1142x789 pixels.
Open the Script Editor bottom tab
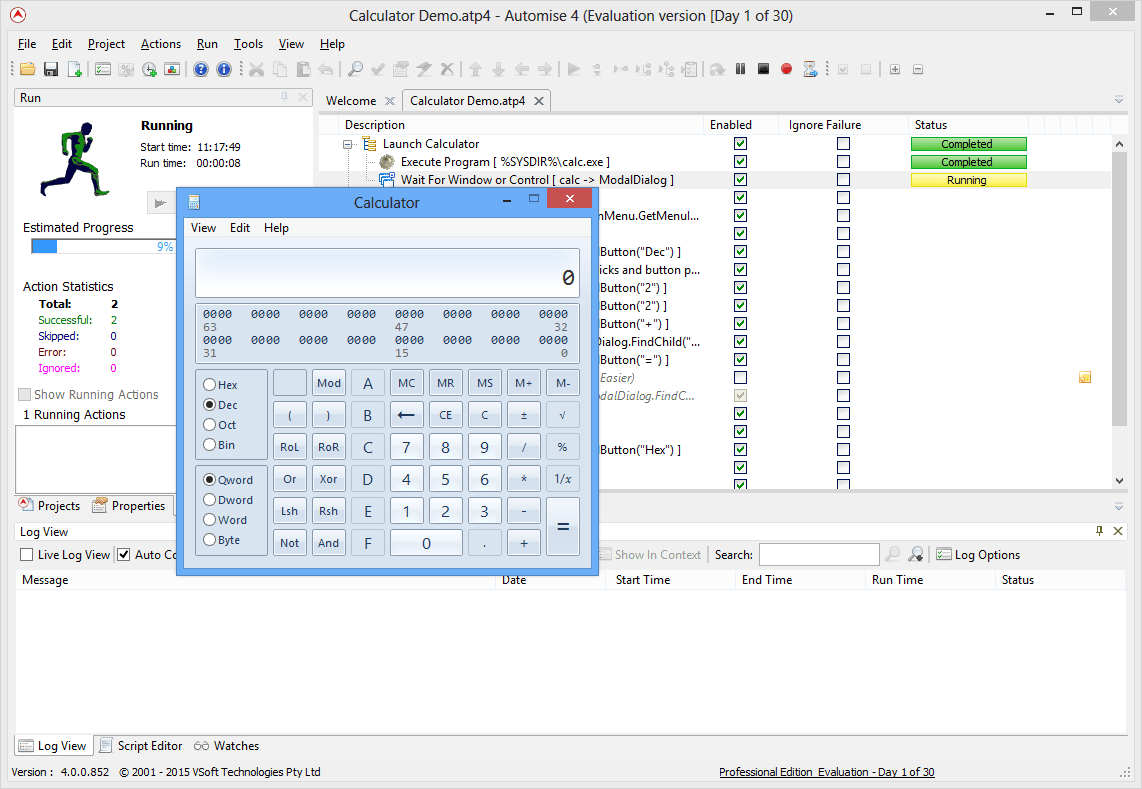click(x=140, y=746)
